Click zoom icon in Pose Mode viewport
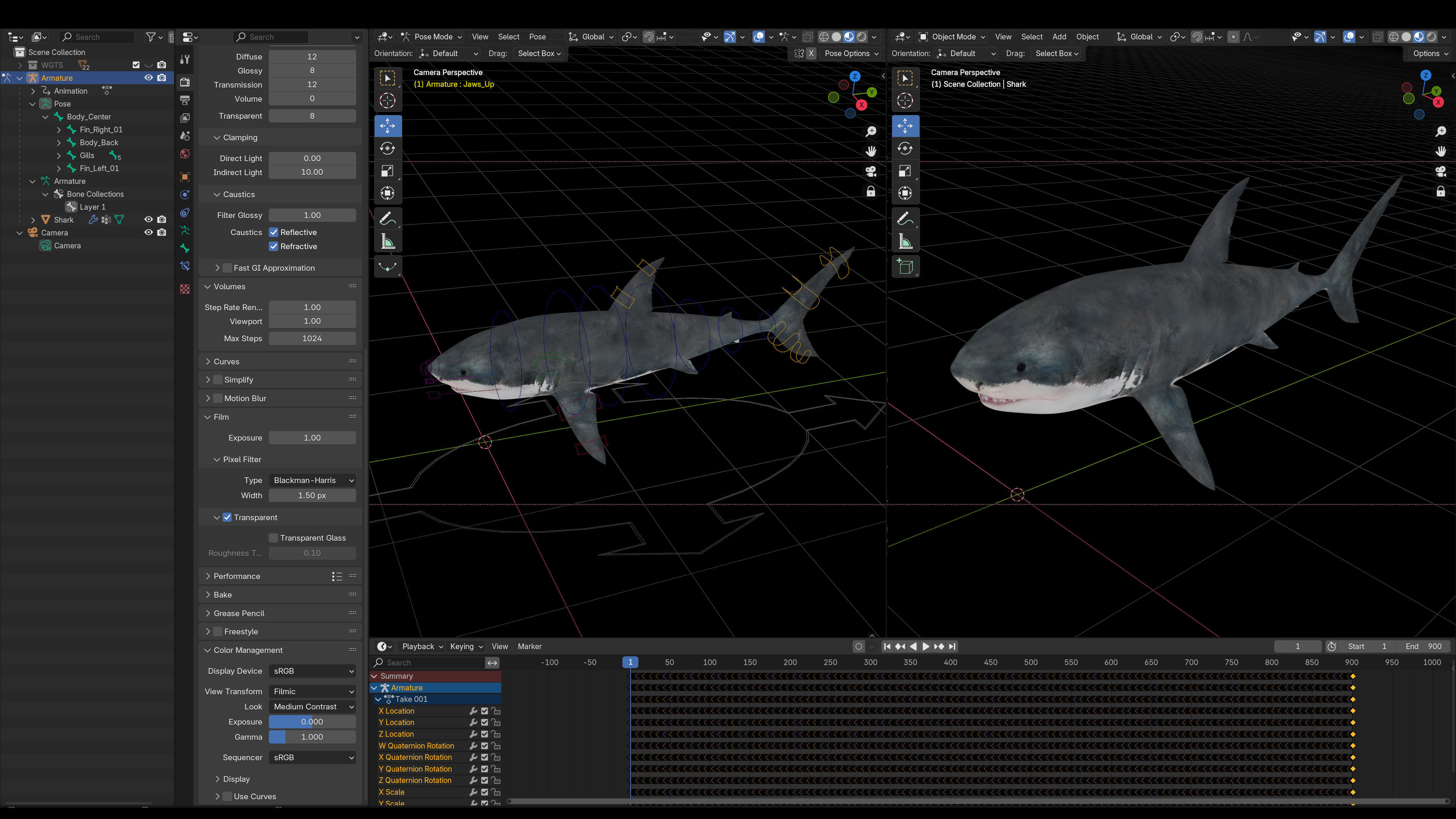1456x819 pixels. (871, 131)
